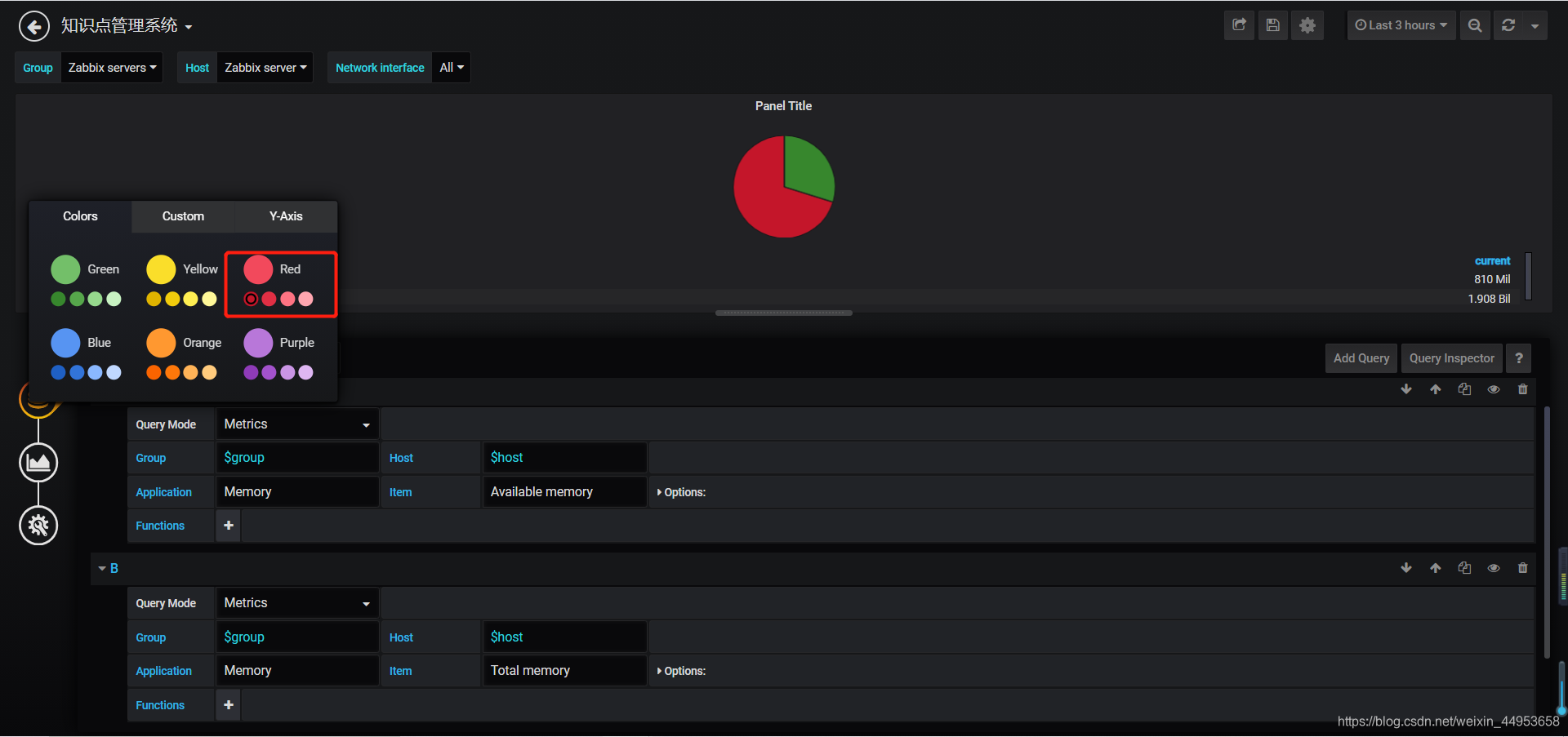Click the Available memory item field
This screenshot has height=737, width=1568.
click(564, 492)
